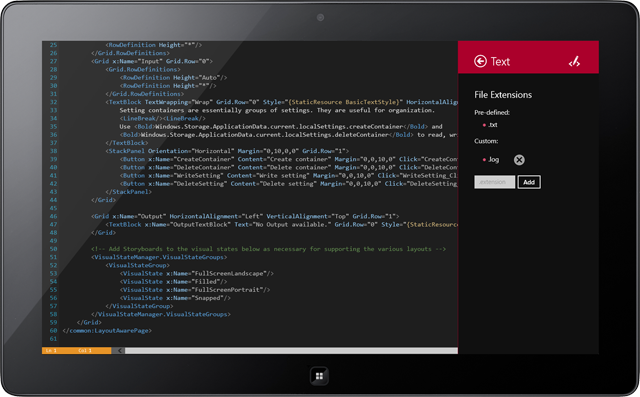
Task: Click the closing common:LayoutAwarePage tag on line 60
Action: [107, 330]
